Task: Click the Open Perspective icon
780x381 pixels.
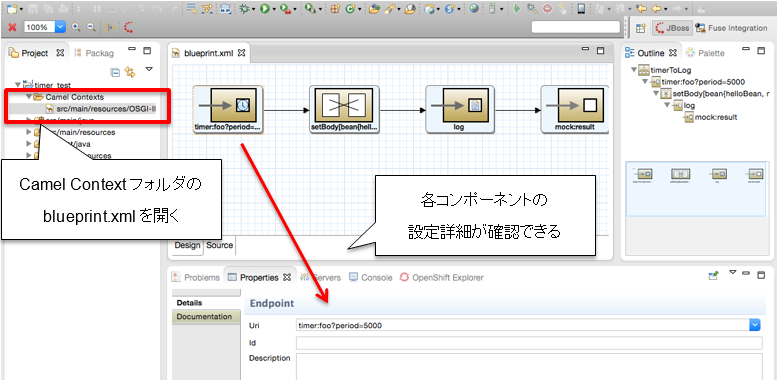Action: [641, 28]
